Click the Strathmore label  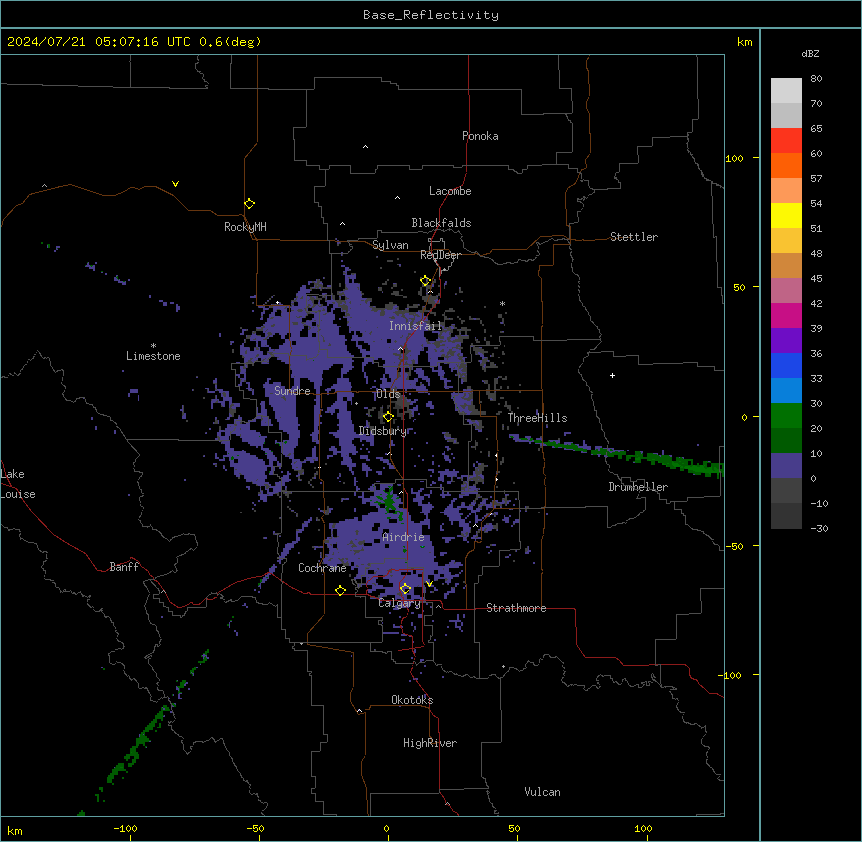pos(516,608)
